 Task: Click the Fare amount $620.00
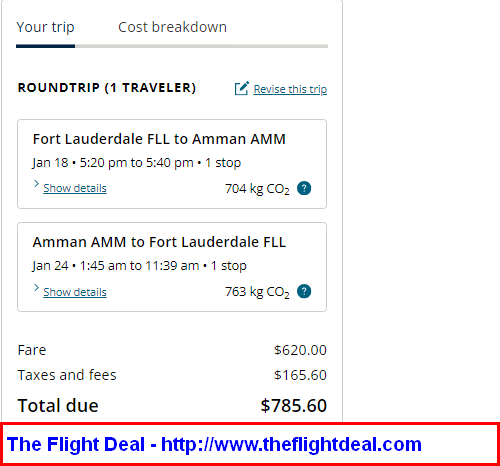(x=300, y=350)
